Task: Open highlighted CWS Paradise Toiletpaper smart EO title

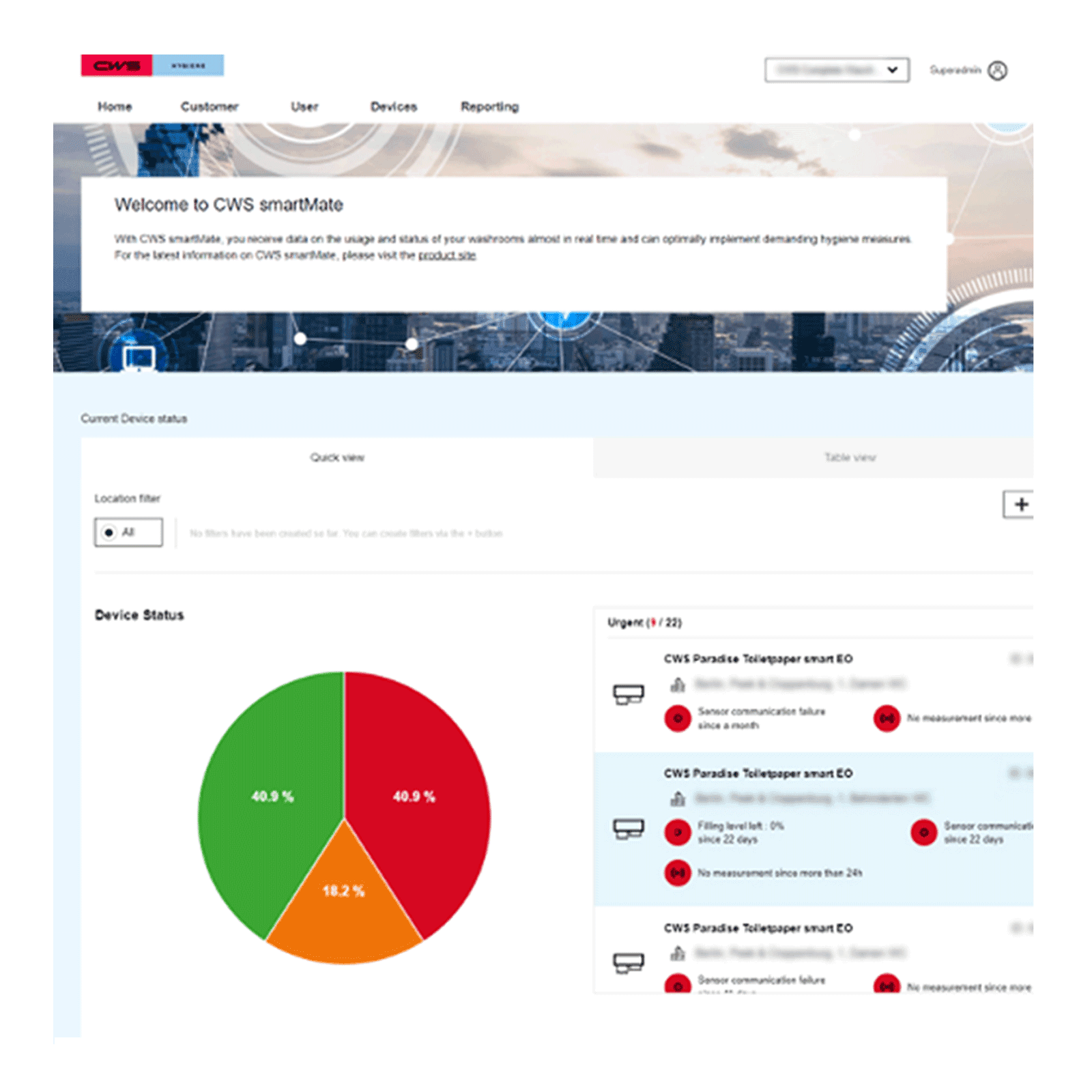Action: (x=758, y=773)
